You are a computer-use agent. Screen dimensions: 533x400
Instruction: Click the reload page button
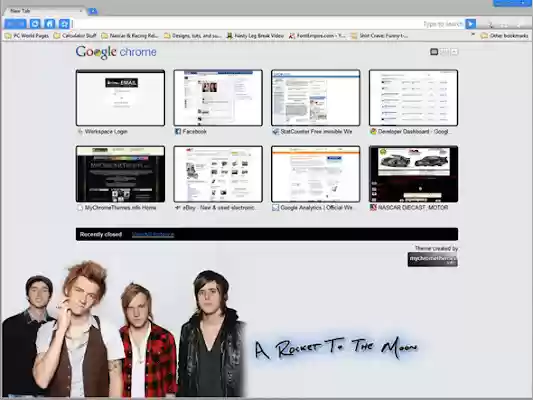point(35,24)
